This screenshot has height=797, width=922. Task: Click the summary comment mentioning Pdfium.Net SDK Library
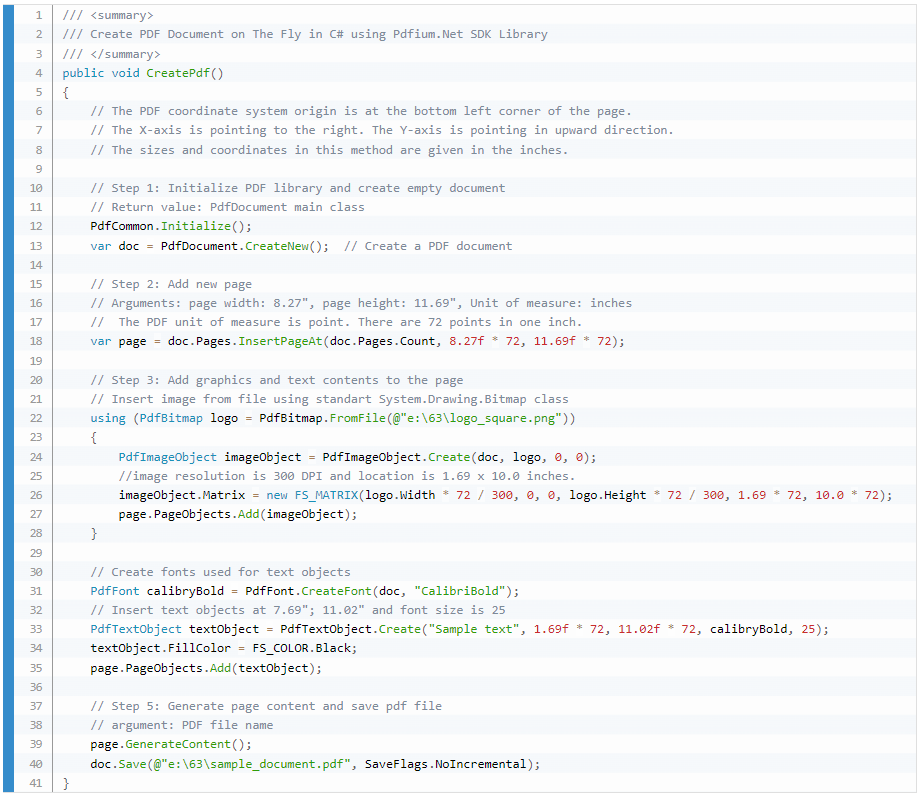(305, 34)
